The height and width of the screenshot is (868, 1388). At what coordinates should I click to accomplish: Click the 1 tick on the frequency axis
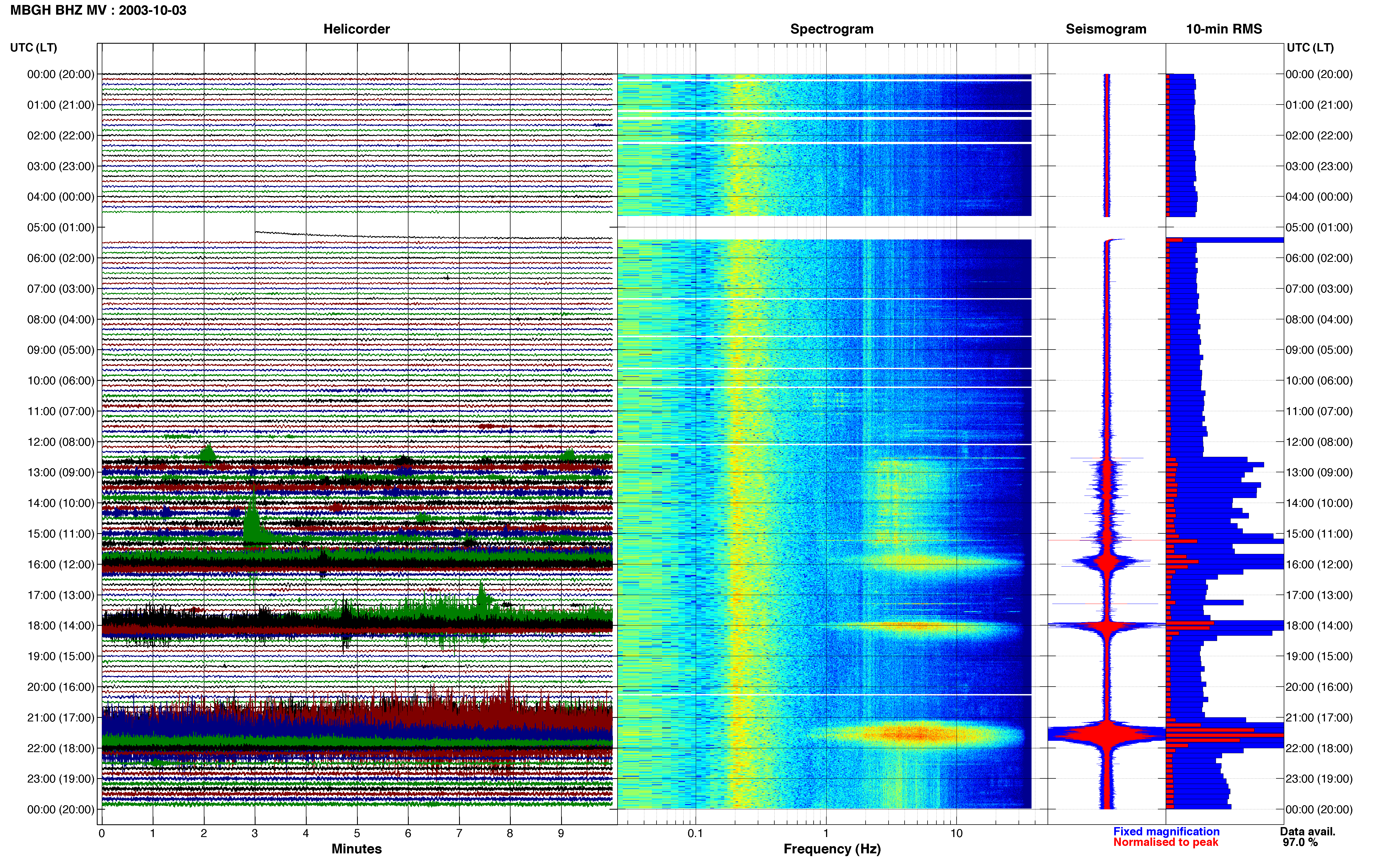point(825,833)
